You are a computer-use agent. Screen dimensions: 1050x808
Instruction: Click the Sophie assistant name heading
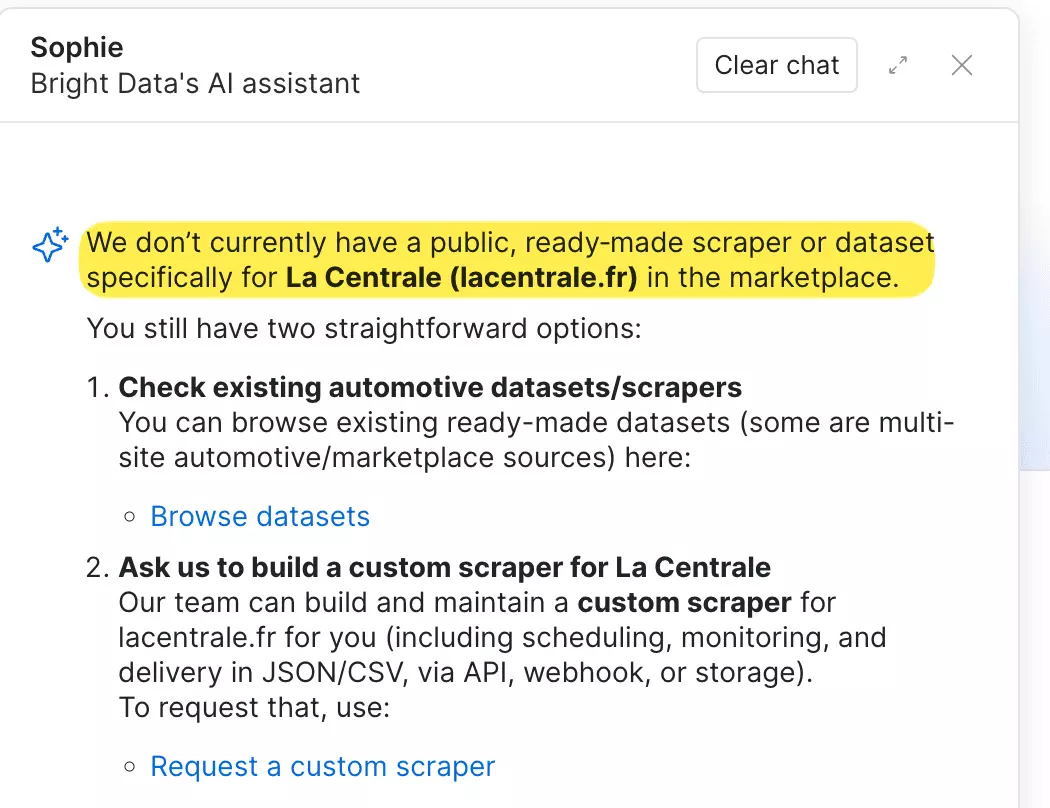(77, 48)
